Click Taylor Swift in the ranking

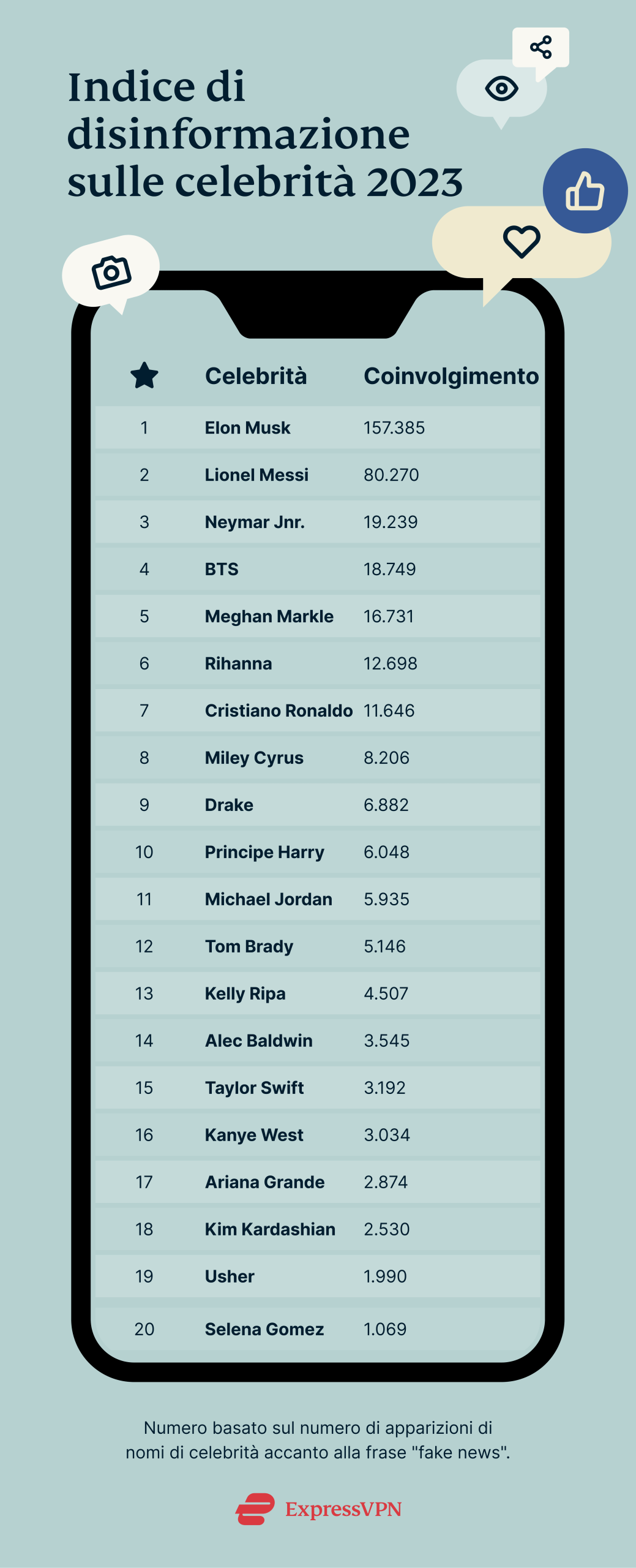254,1088
